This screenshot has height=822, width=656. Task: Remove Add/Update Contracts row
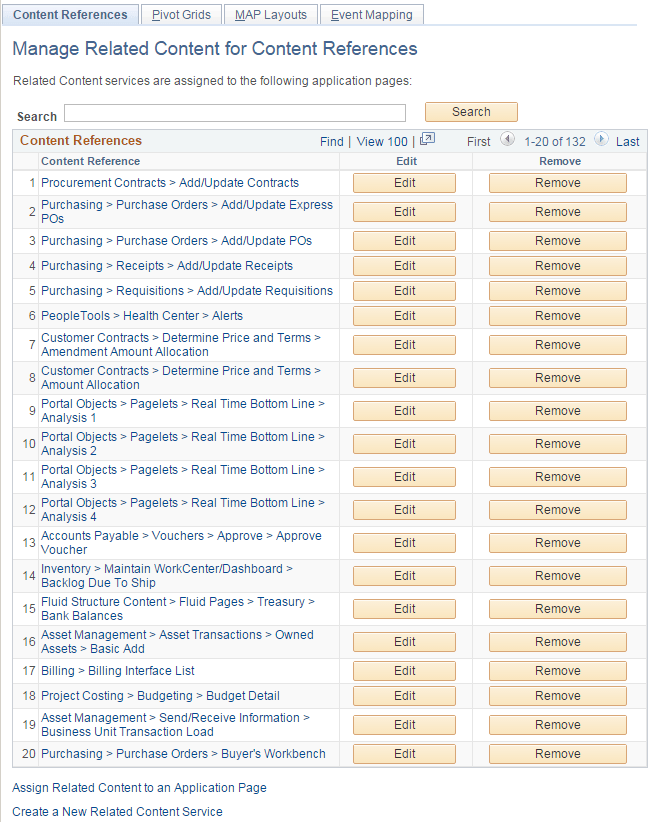coord(557,183)
